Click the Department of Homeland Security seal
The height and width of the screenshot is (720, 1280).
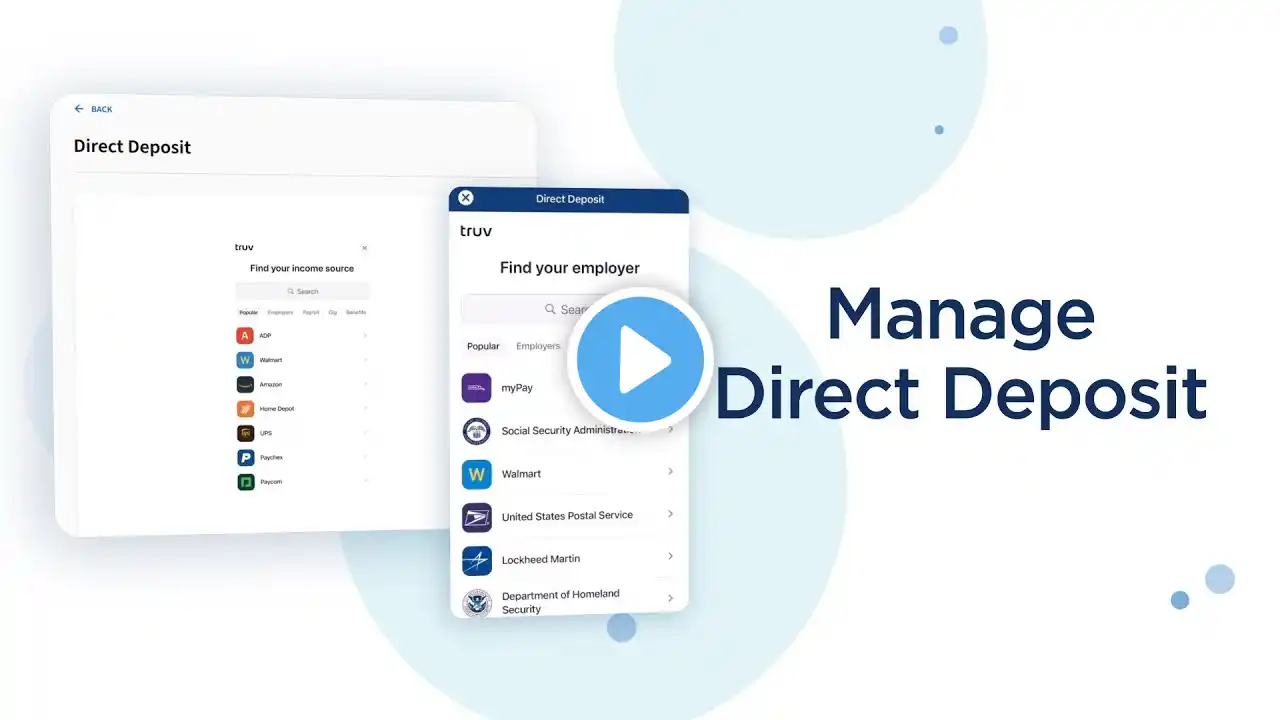pyautogui.click(x=476, y=603)
